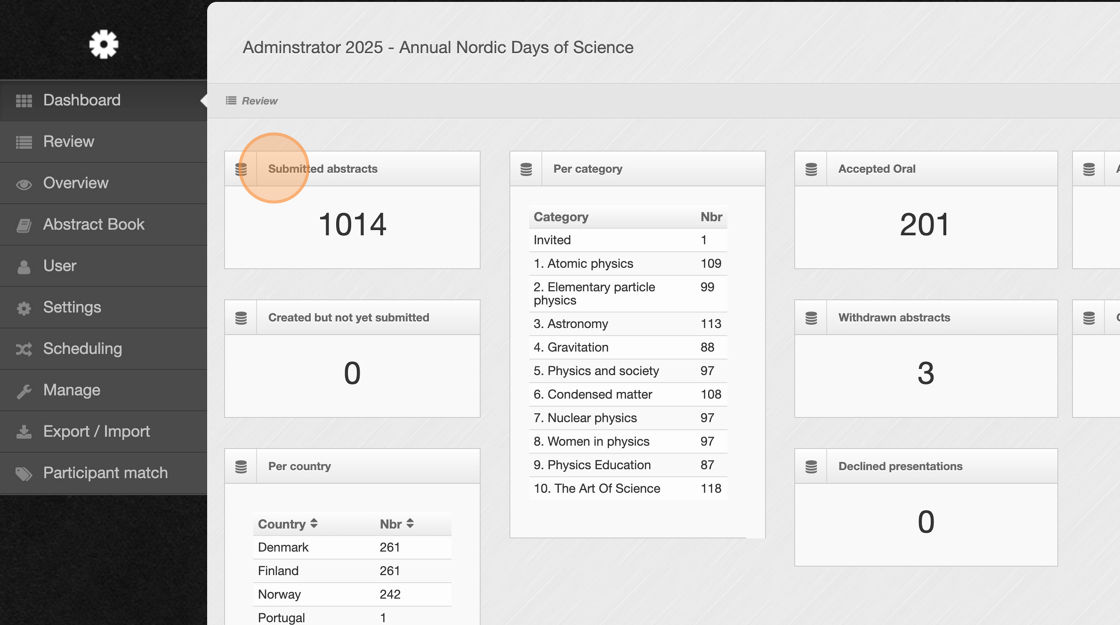Open Abstract Book page
1120x625 pixels.
click(x=104, y=225)
